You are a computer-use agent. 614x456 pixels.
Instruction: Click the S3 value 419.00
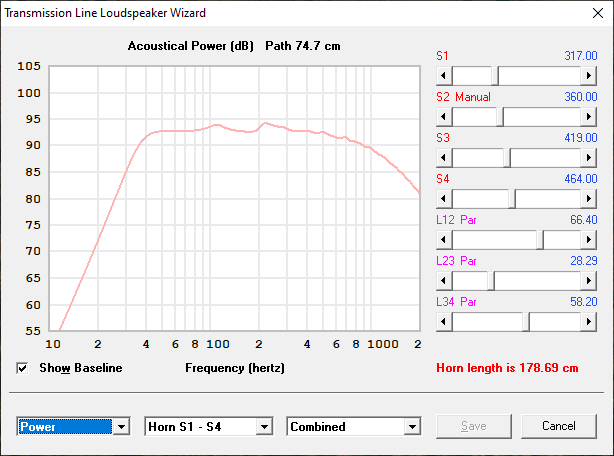pyautogui.click(x=581, y=138)
